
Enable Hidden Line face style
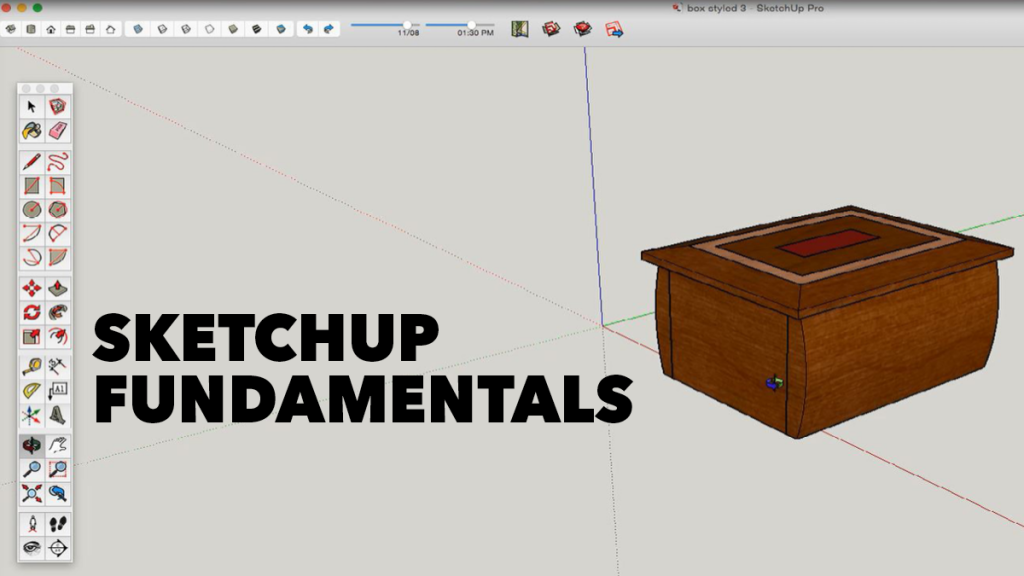pyautogui.click(x=210, y=29)
